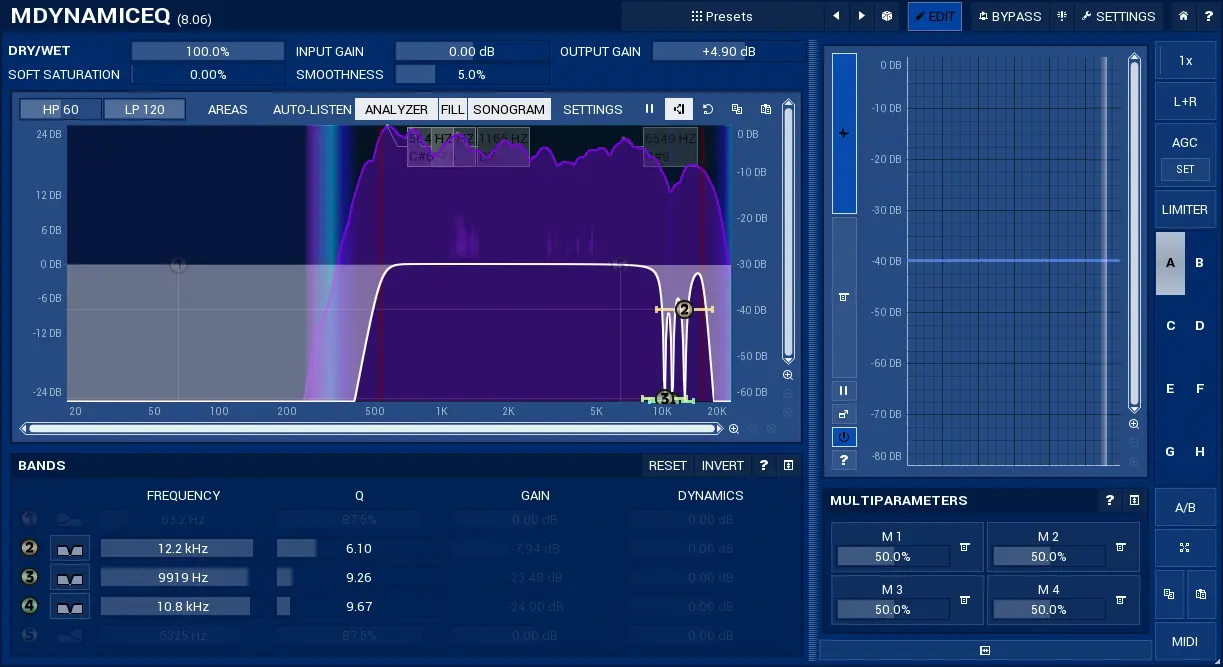The image size is (1223, 667).
Task: Toggle band 2 on or off
Action: 29,548
